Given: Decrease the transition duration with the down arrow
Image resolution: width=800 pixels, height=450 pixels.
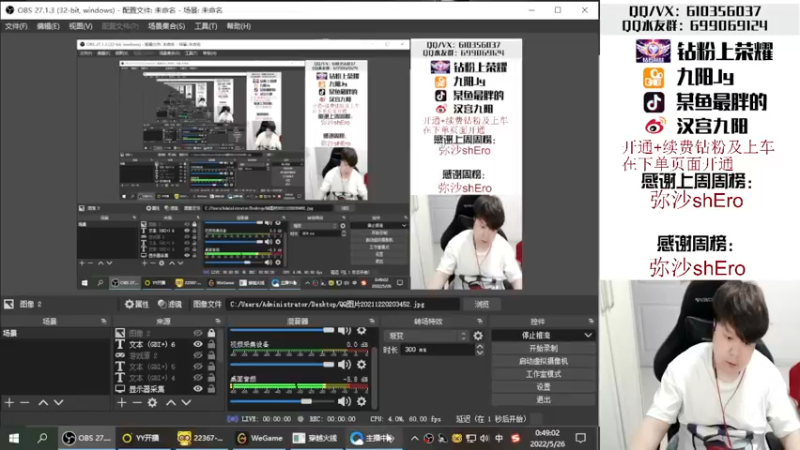Looking at the screenshot, I should coord(480,353).
